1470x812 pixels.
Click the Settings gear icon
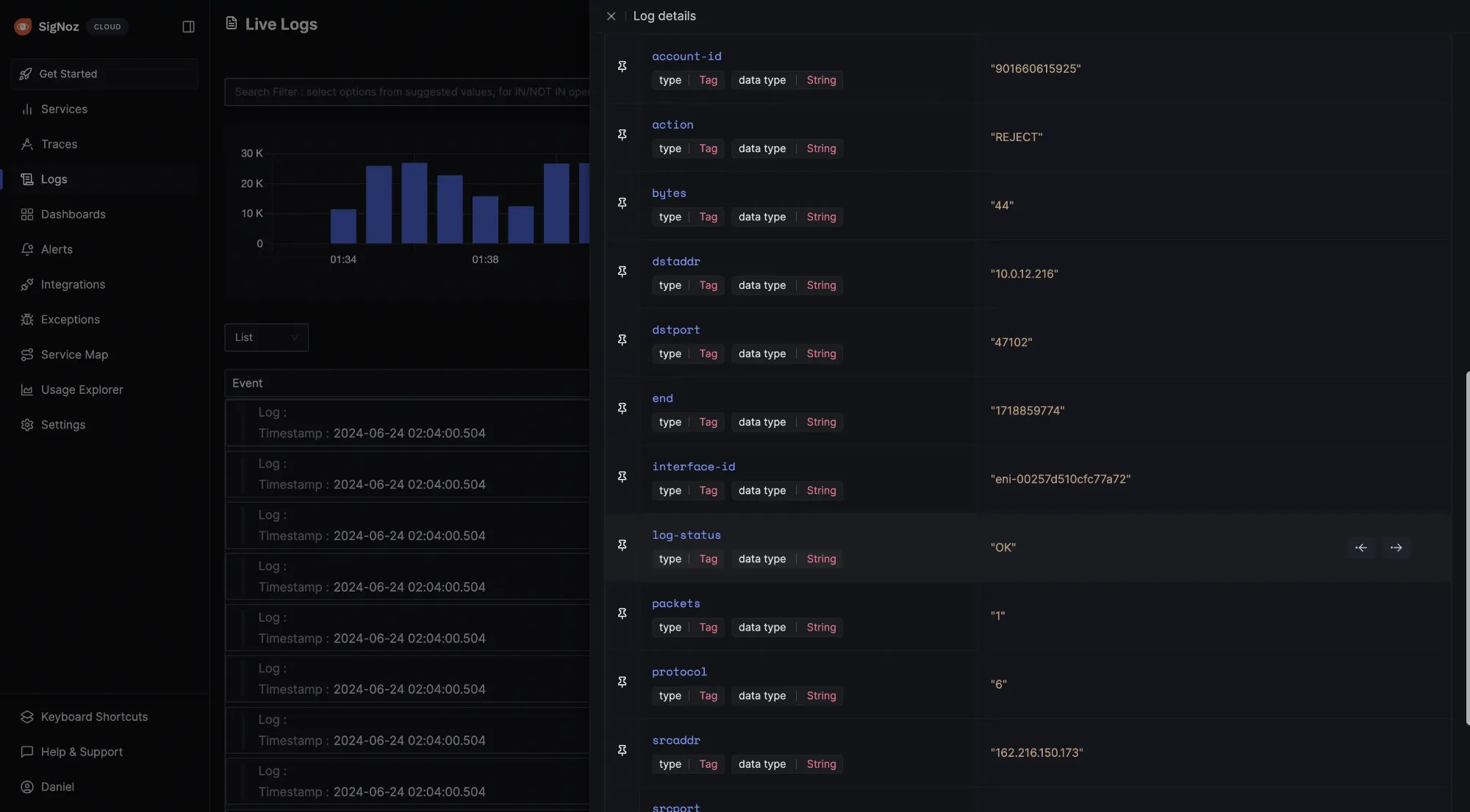pos(27,425)
